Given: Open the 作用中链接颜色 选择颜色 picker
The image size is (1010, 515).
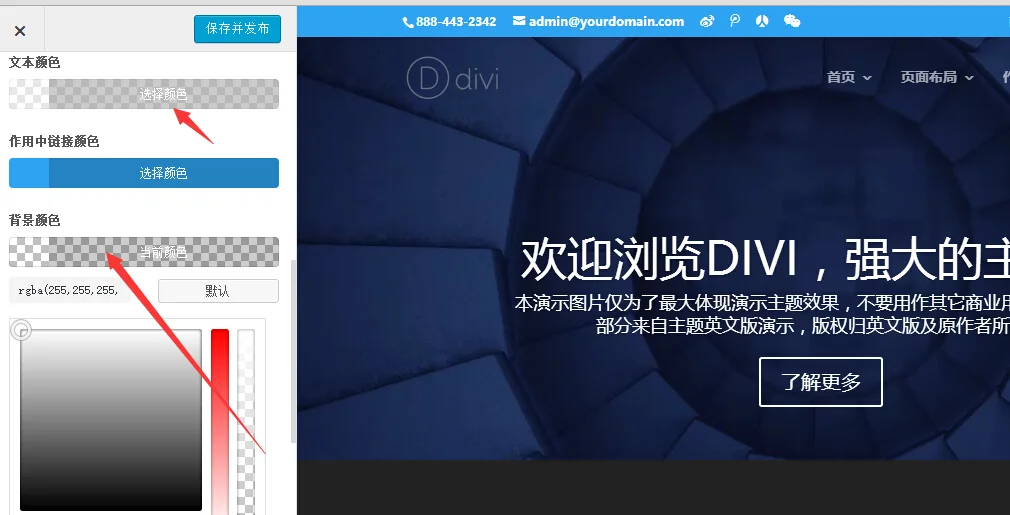Looking at the screenshot, I should pyautogui.click(x=144, y=173).
